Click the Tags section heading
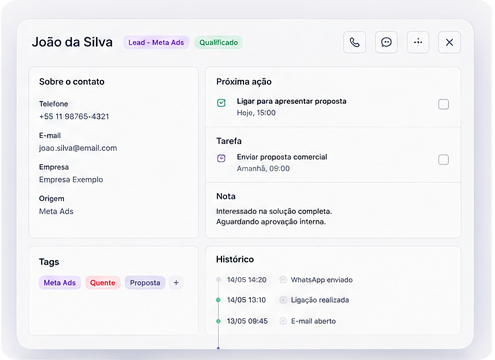 pyautogui.click(x=49, y=262)
